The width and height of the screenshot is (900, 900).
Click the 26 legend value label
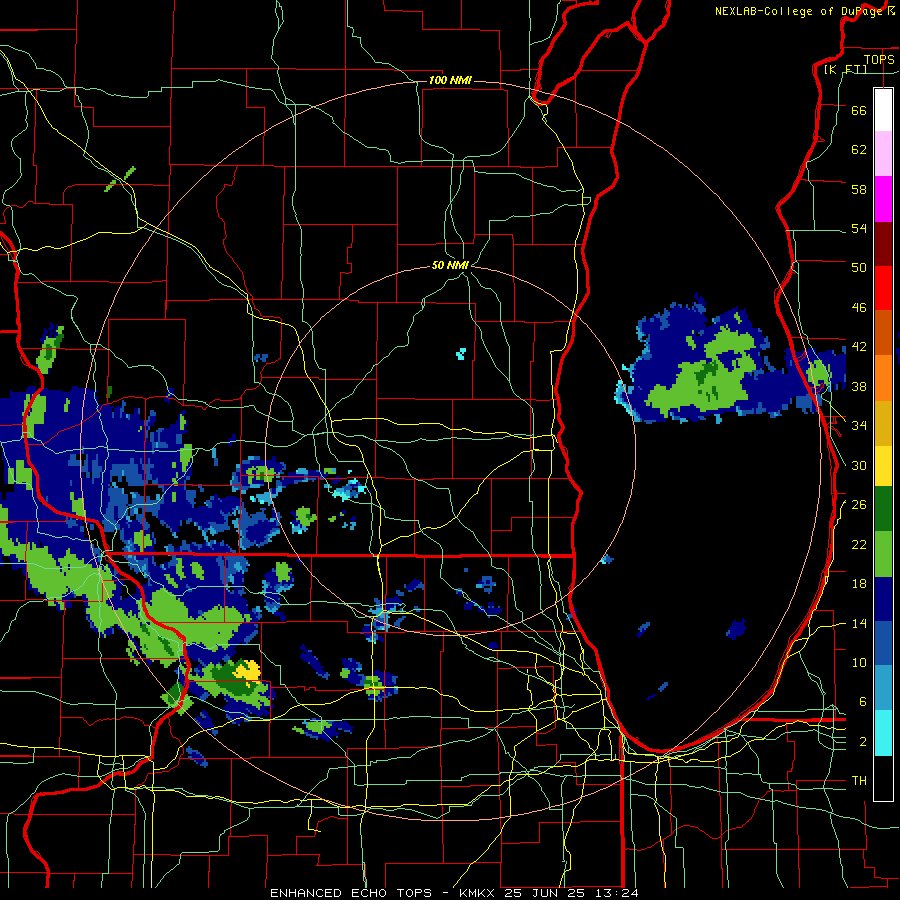point(859,505)
